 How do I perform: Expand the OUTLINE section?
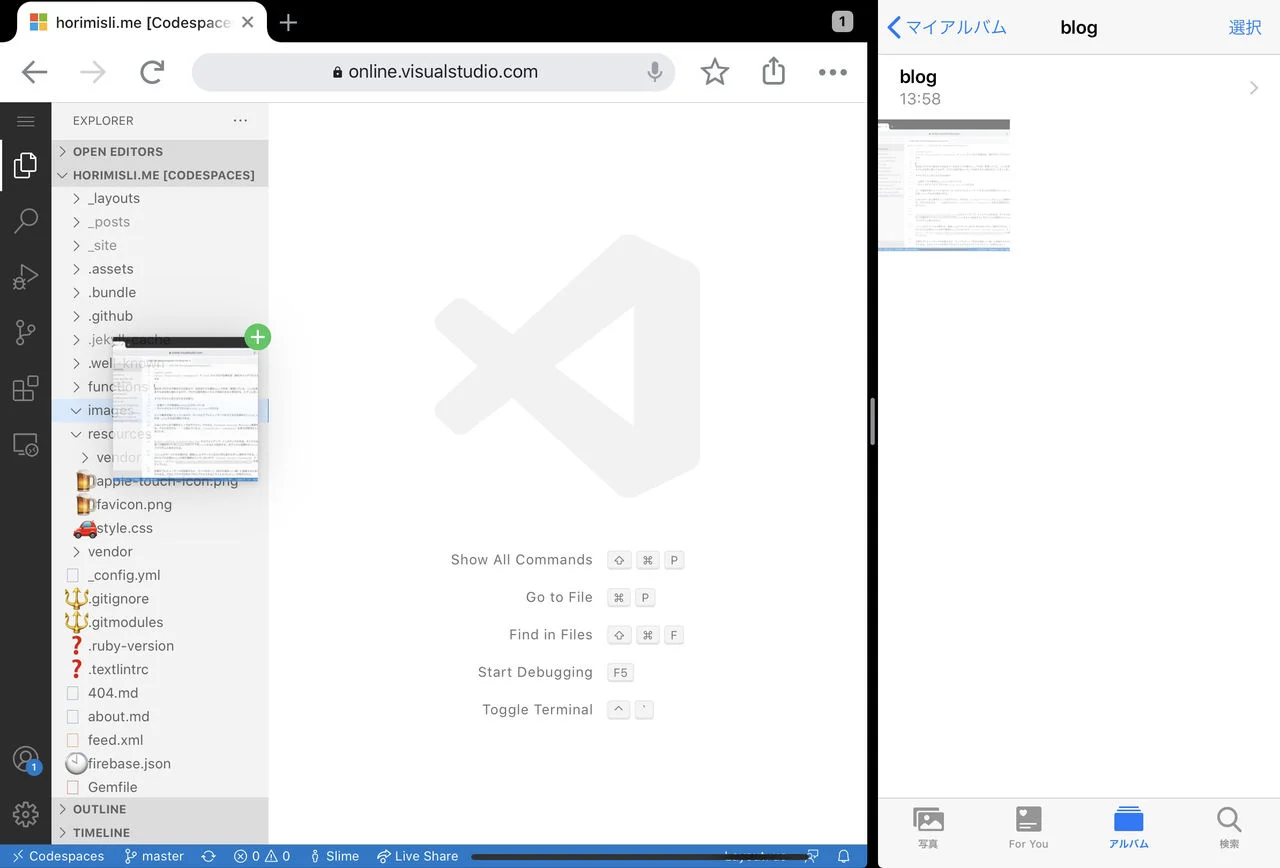tap(160, 809)
